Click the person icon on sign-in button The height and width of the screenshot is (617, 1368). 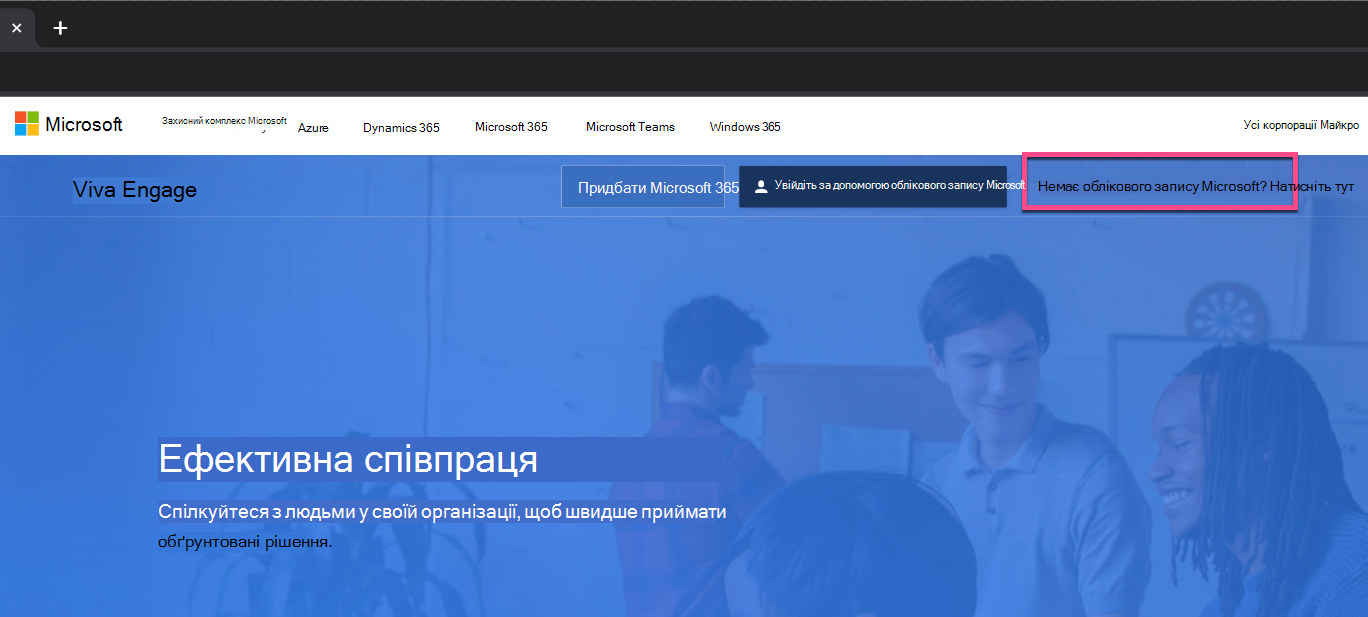(x=761, y=187)
